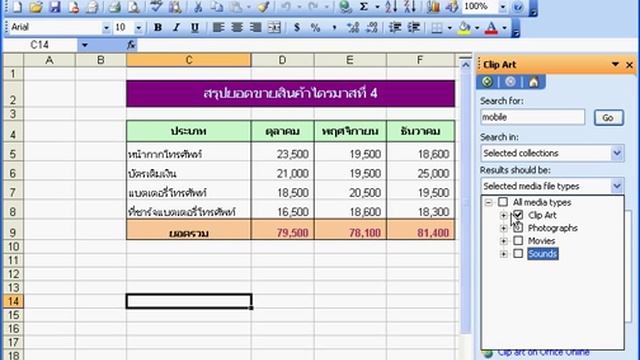The height and width of the screenshot is (360, 640).
Task: Apply currency style
Action: [x=297, y=27]
